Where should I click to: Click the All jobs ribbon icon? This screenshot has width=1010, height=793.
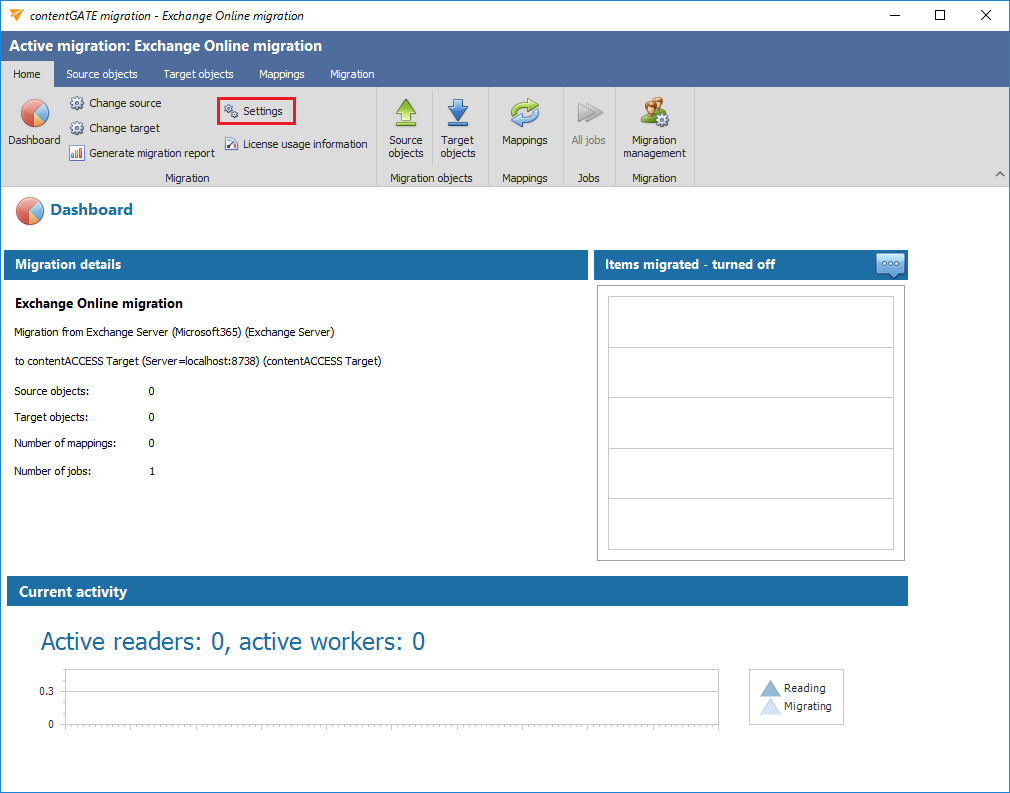[589, 114]
